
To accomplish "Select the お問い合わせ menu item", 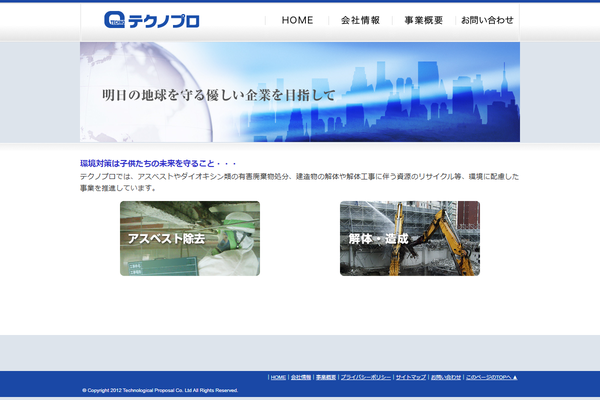I will pyautogui.click(x=487, y=20).
